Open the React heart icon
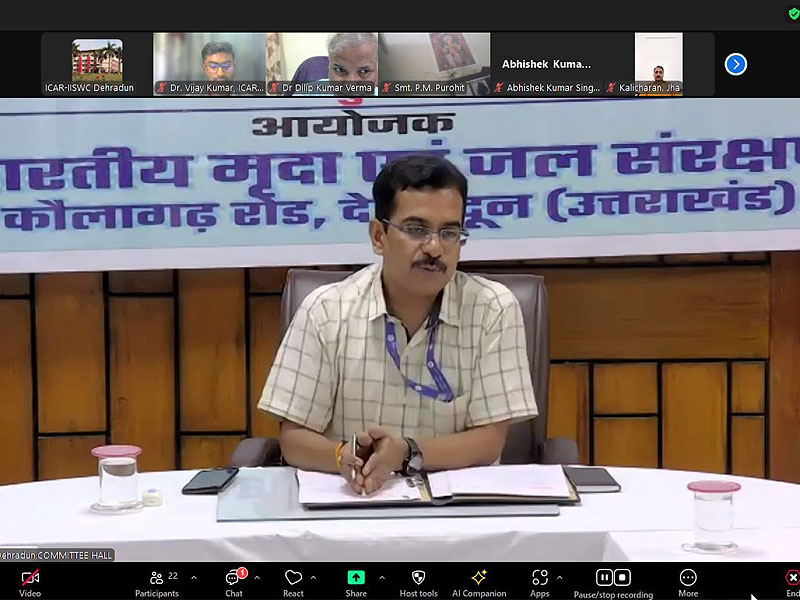 coord(293,578)
